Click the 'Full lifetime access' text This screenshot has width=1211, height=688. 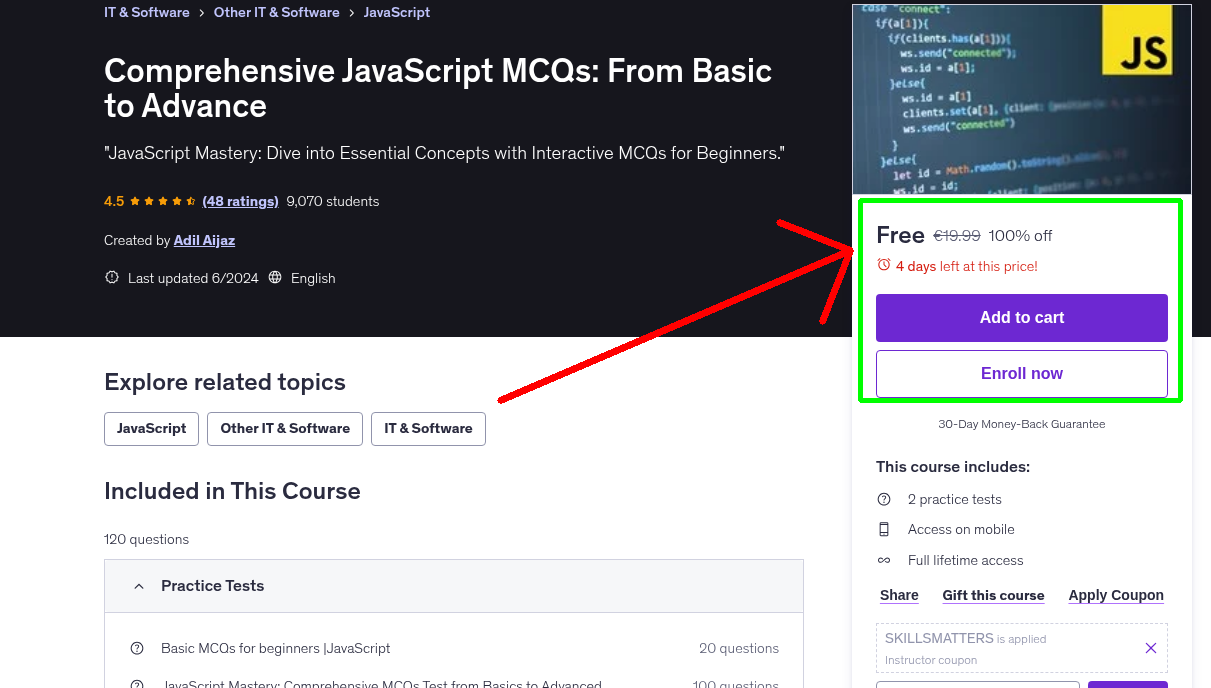coord(966,560)
